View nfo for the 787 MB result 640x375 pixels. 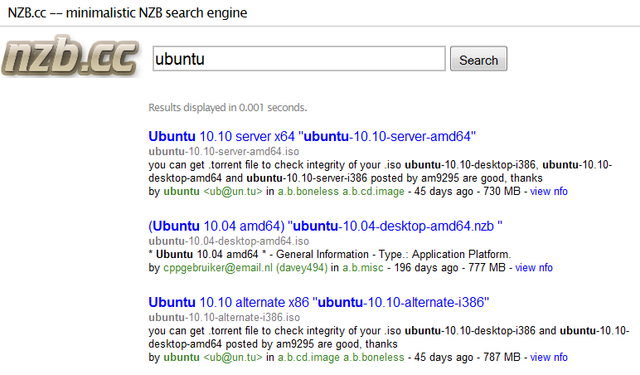point(549,357)
